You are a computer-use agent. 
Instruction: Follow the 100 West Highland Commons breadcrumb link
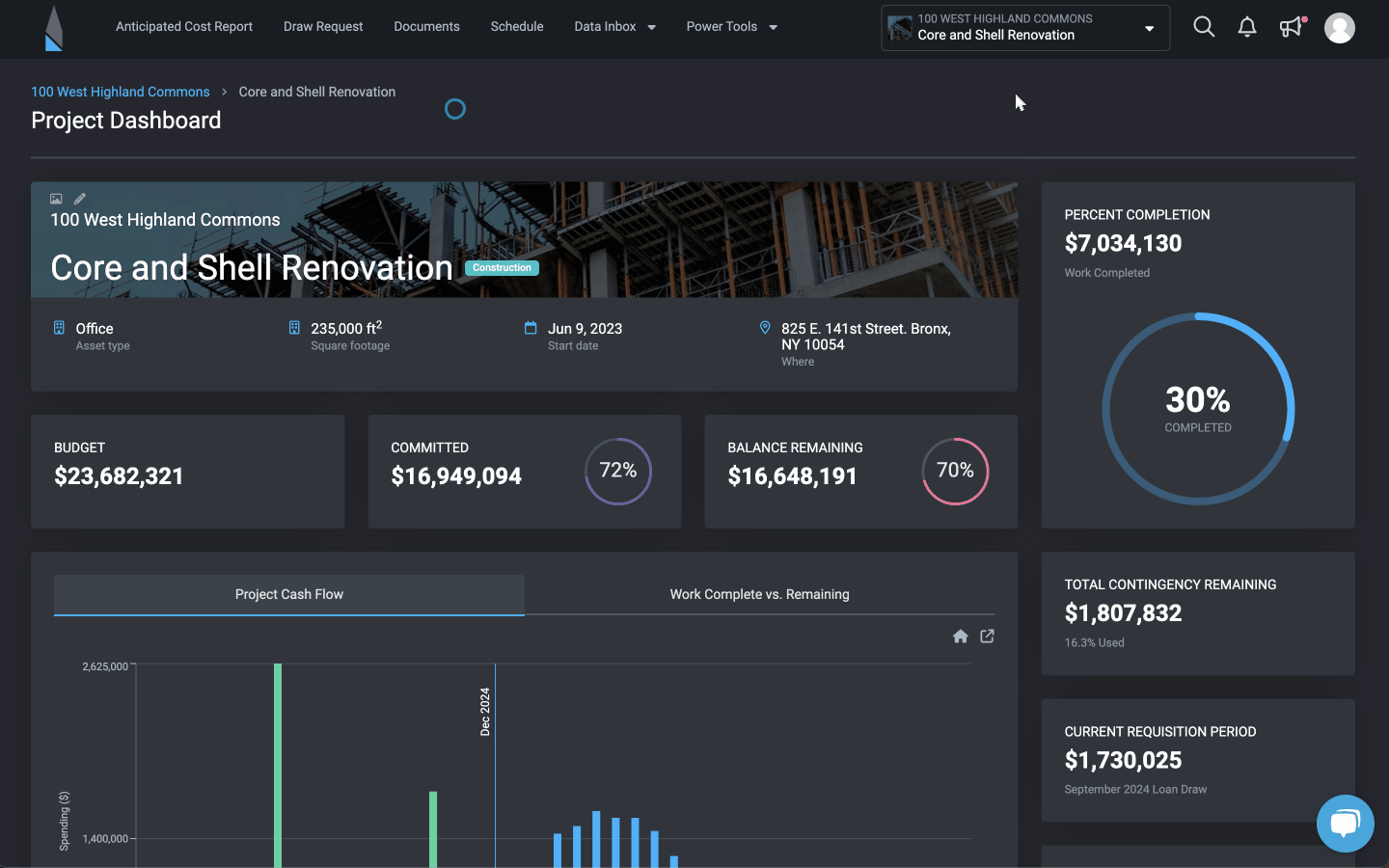121,92
